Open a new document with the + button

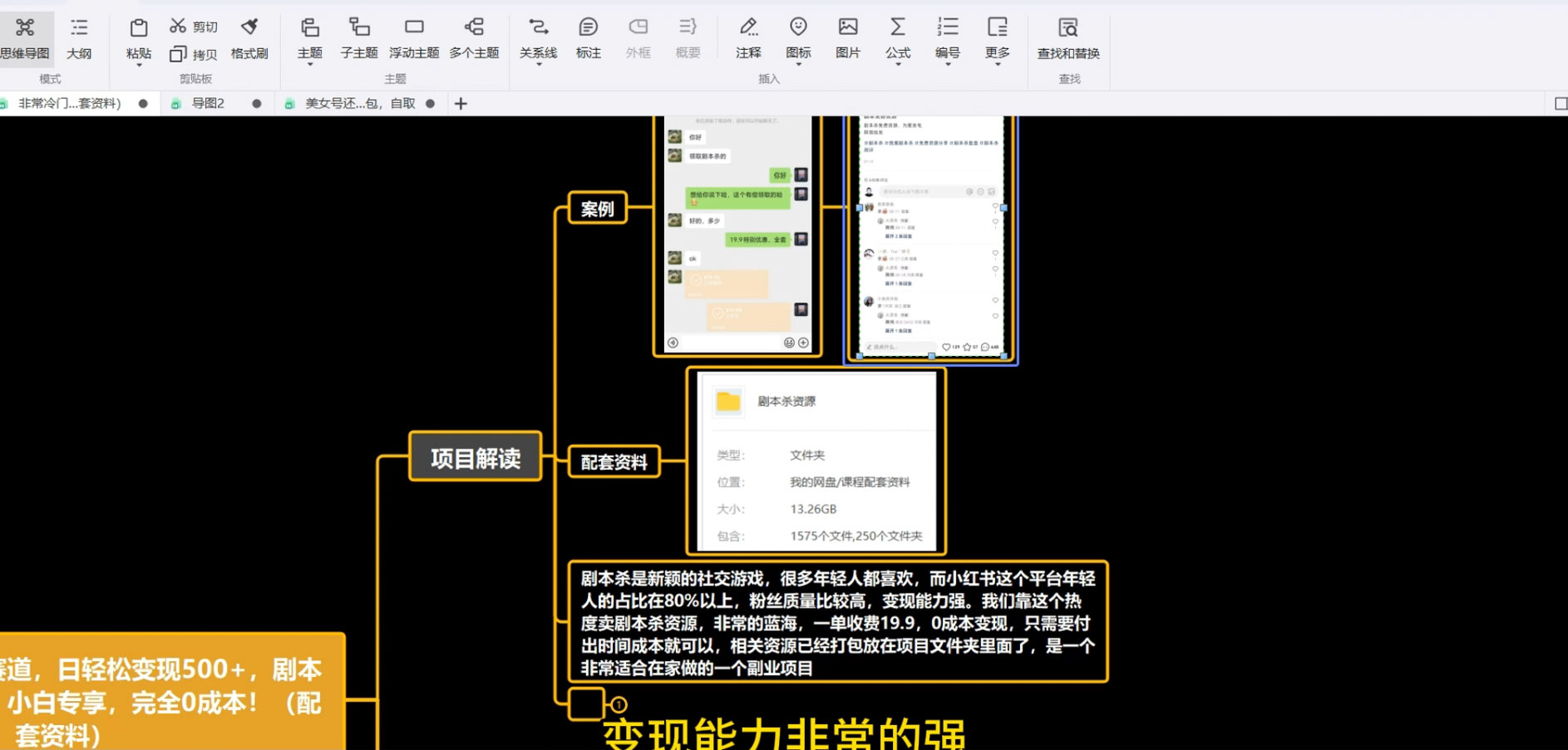(x=461, y=103)
